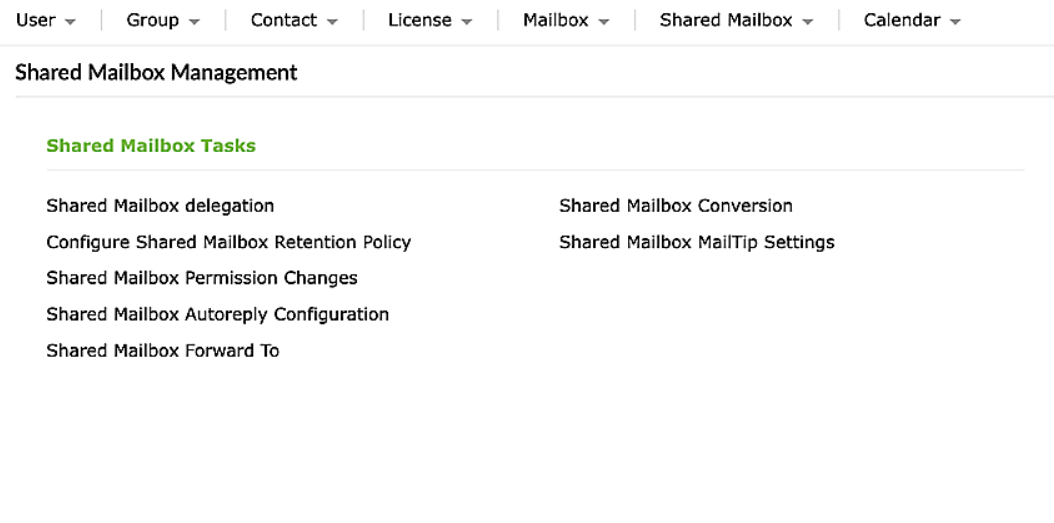Select Shared Mailbox Autoreply Configuration
Viewport: 1054px width, 523px height.
point(217,314)
